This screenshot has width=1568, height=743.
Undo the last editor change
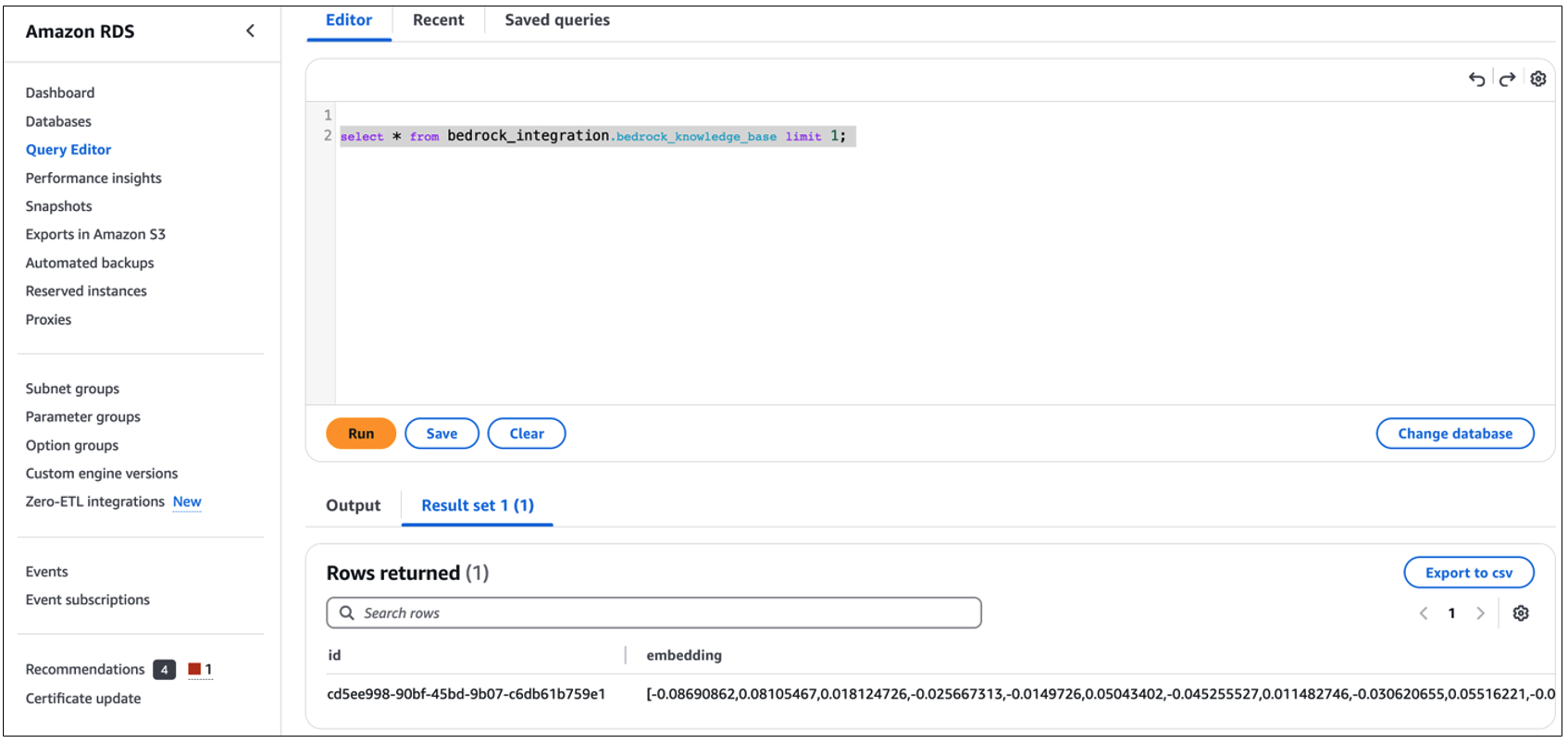1476,80
